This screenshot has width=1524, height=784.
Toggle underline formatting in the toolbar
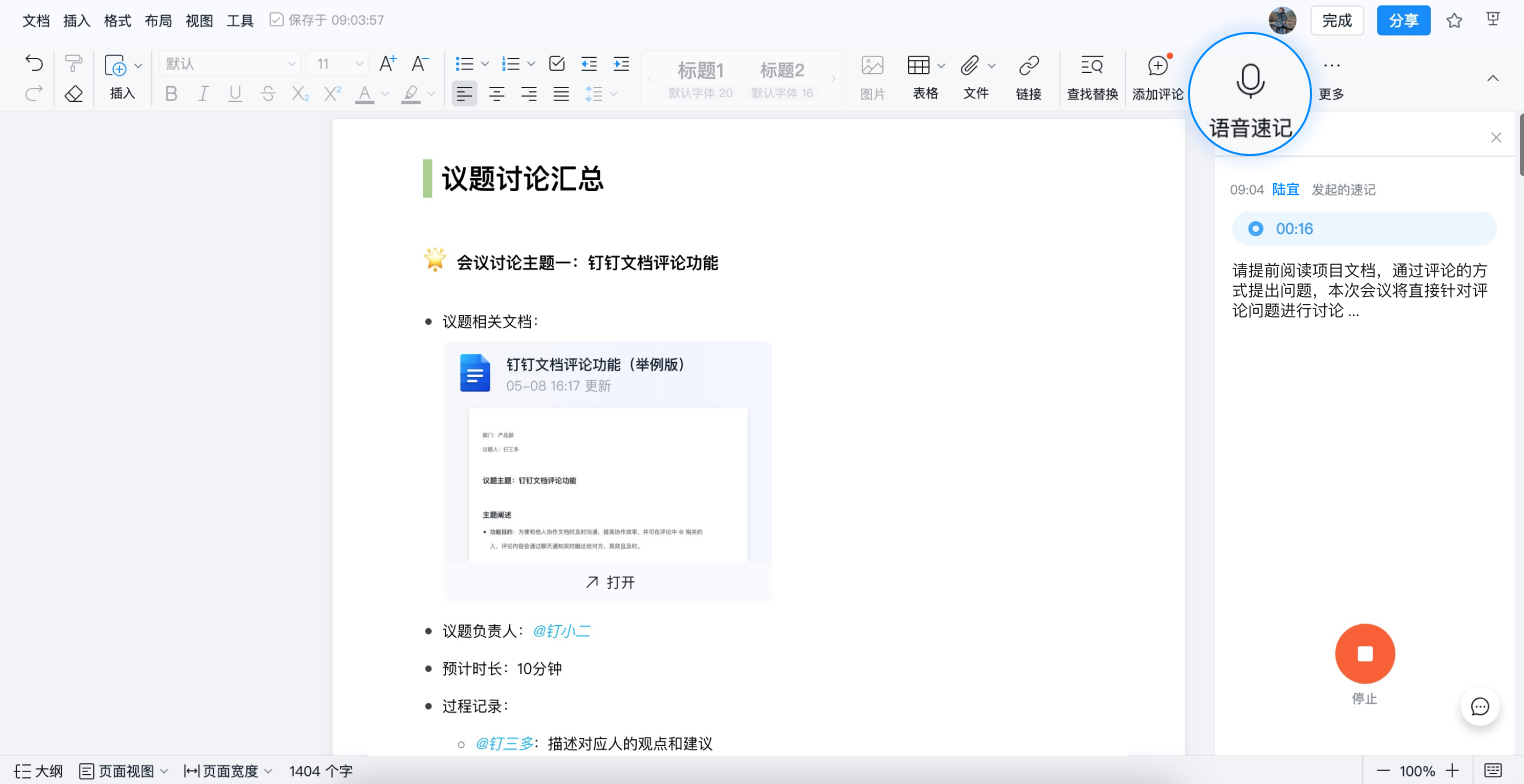[235, 94]
